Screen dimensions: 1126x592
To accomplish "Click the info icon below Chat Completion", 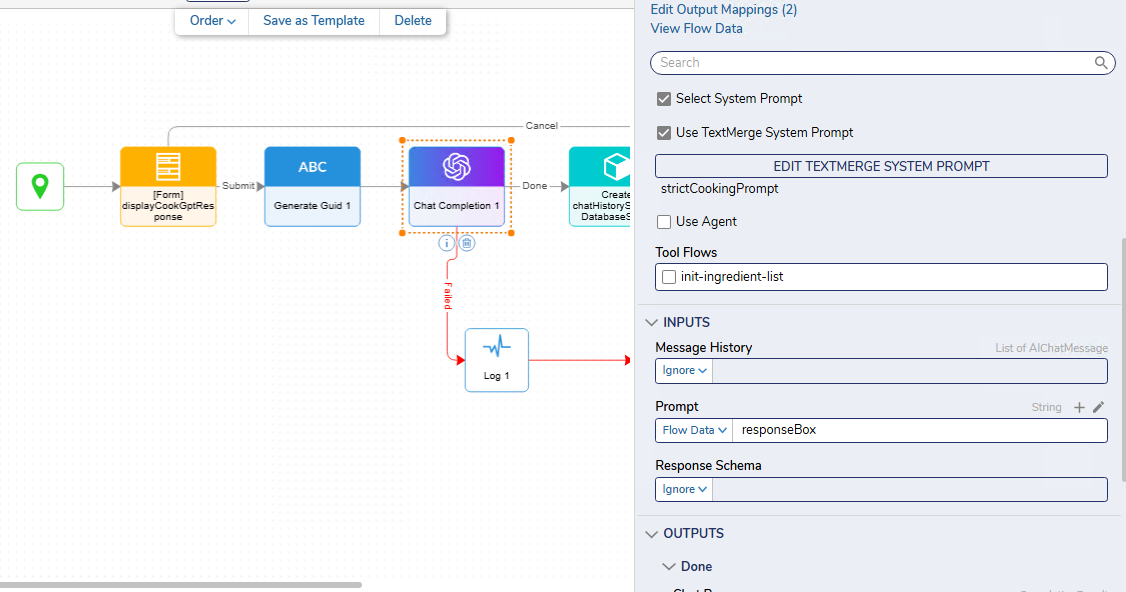I will (x=447, y=243).
